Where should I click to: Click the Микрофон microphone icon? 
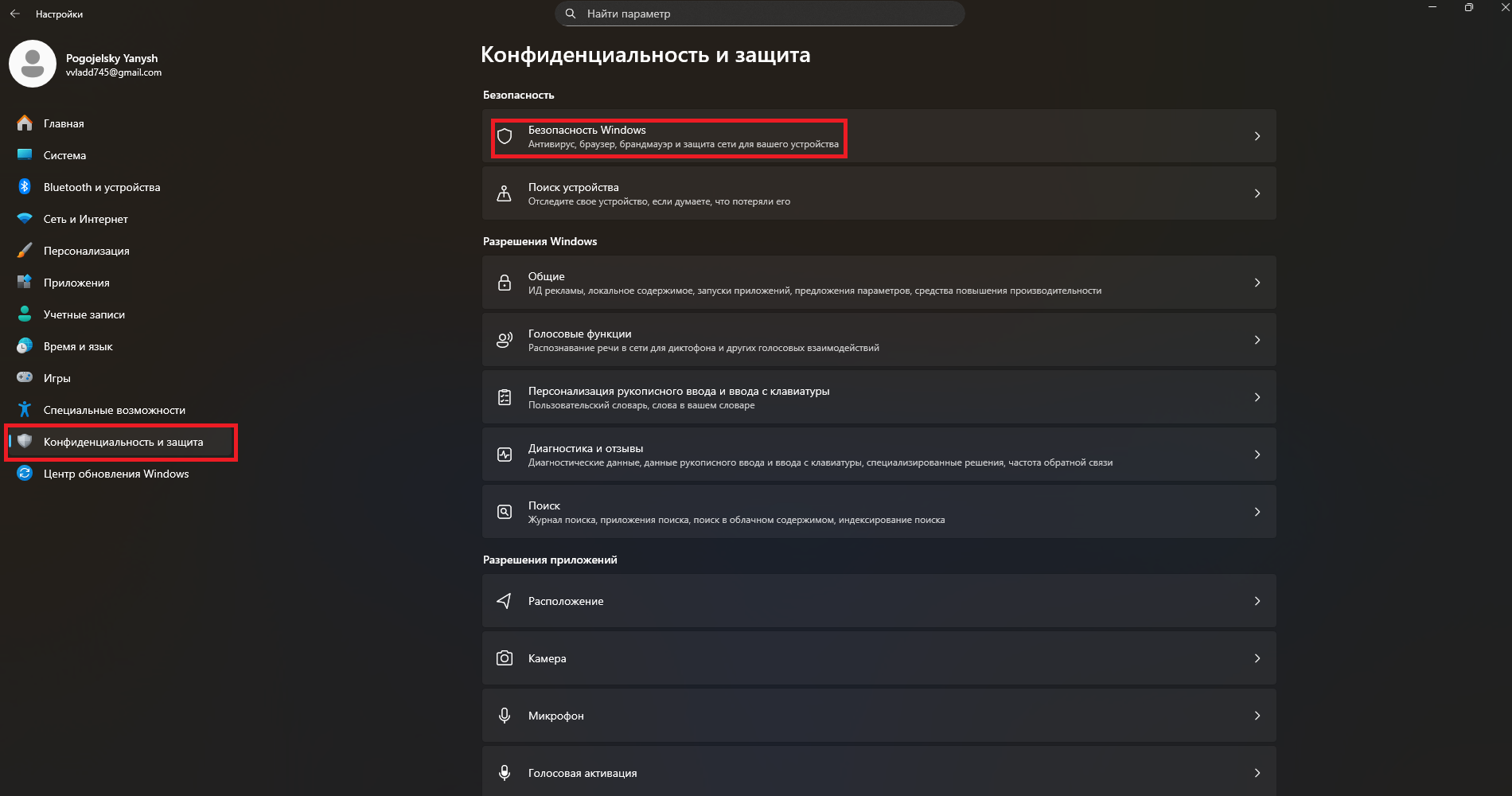505,716
